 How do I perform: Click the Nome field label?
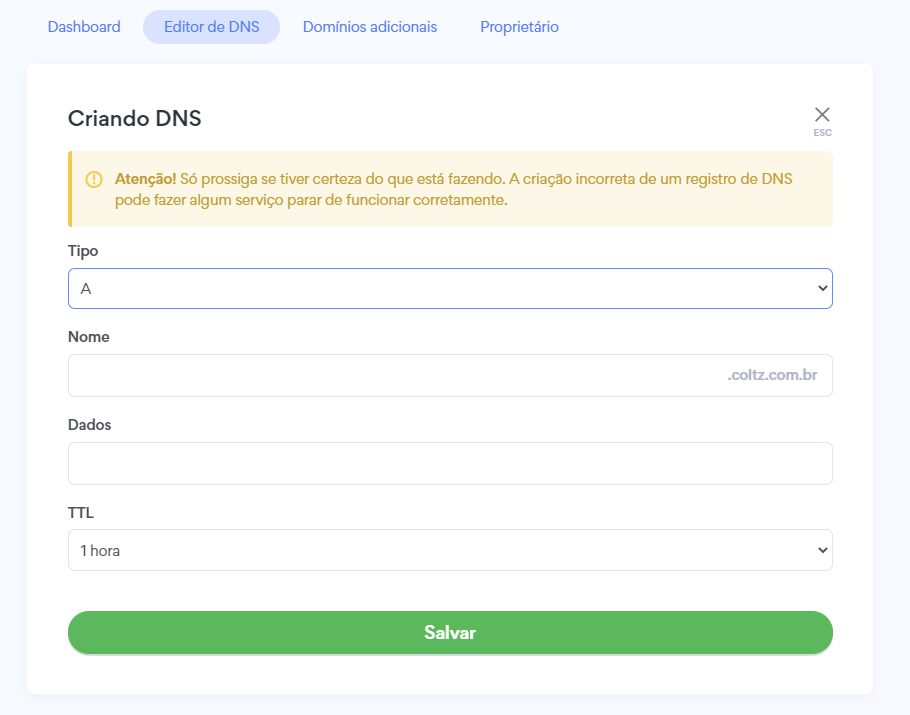(89, 337)
